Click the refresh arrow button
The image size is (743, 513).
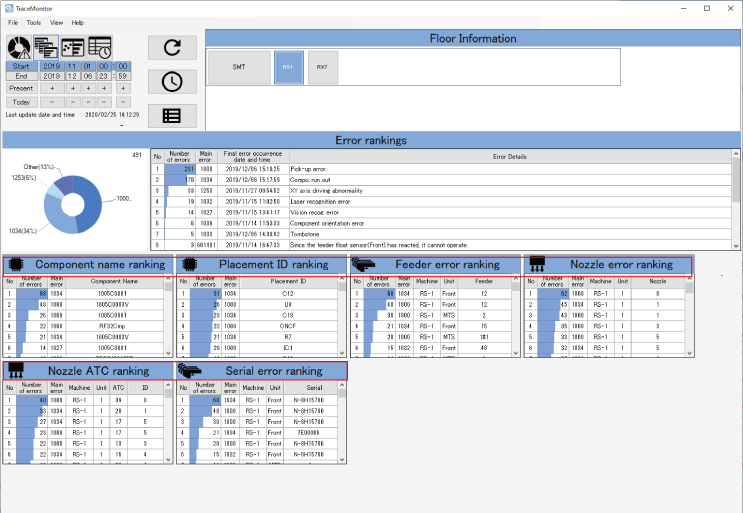coord(172,47)
